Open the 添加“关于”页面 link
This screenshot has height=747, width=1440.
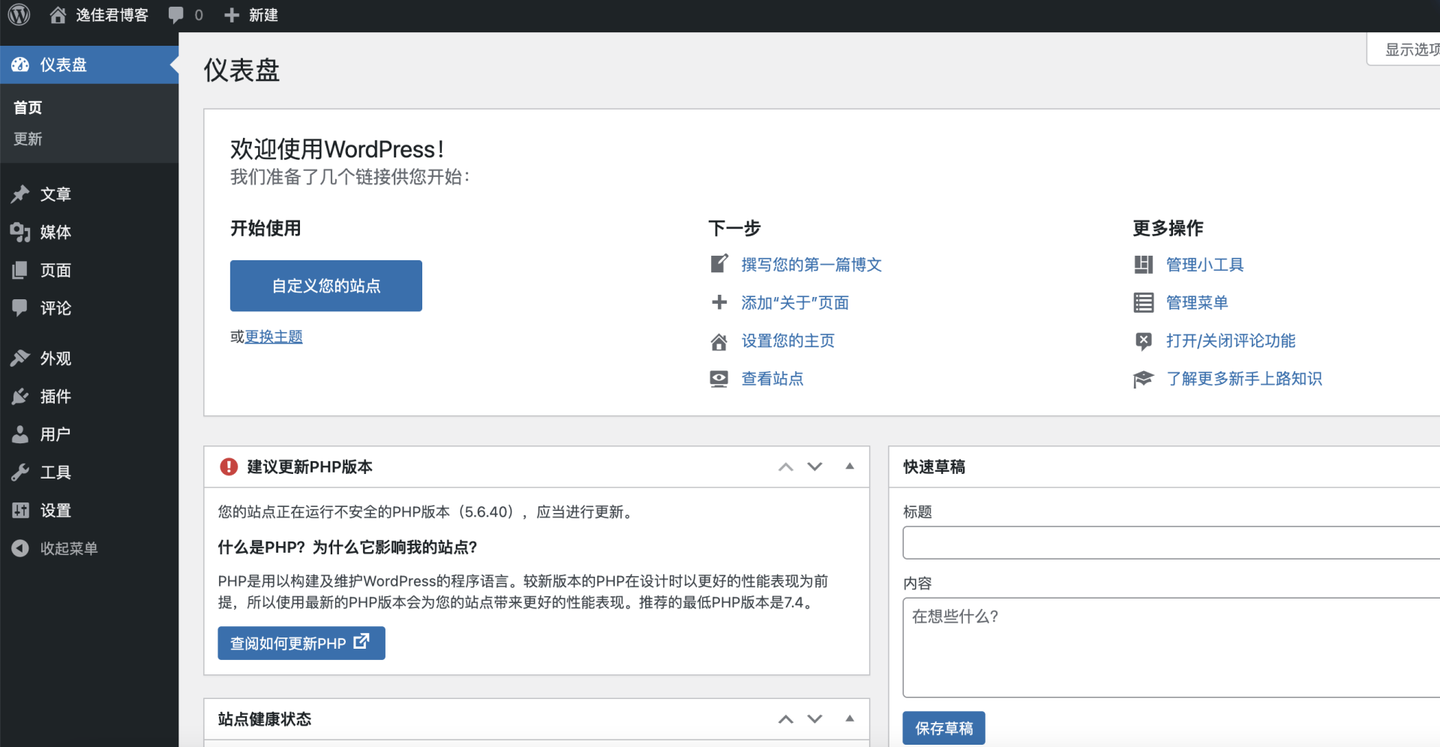[795, 302]
